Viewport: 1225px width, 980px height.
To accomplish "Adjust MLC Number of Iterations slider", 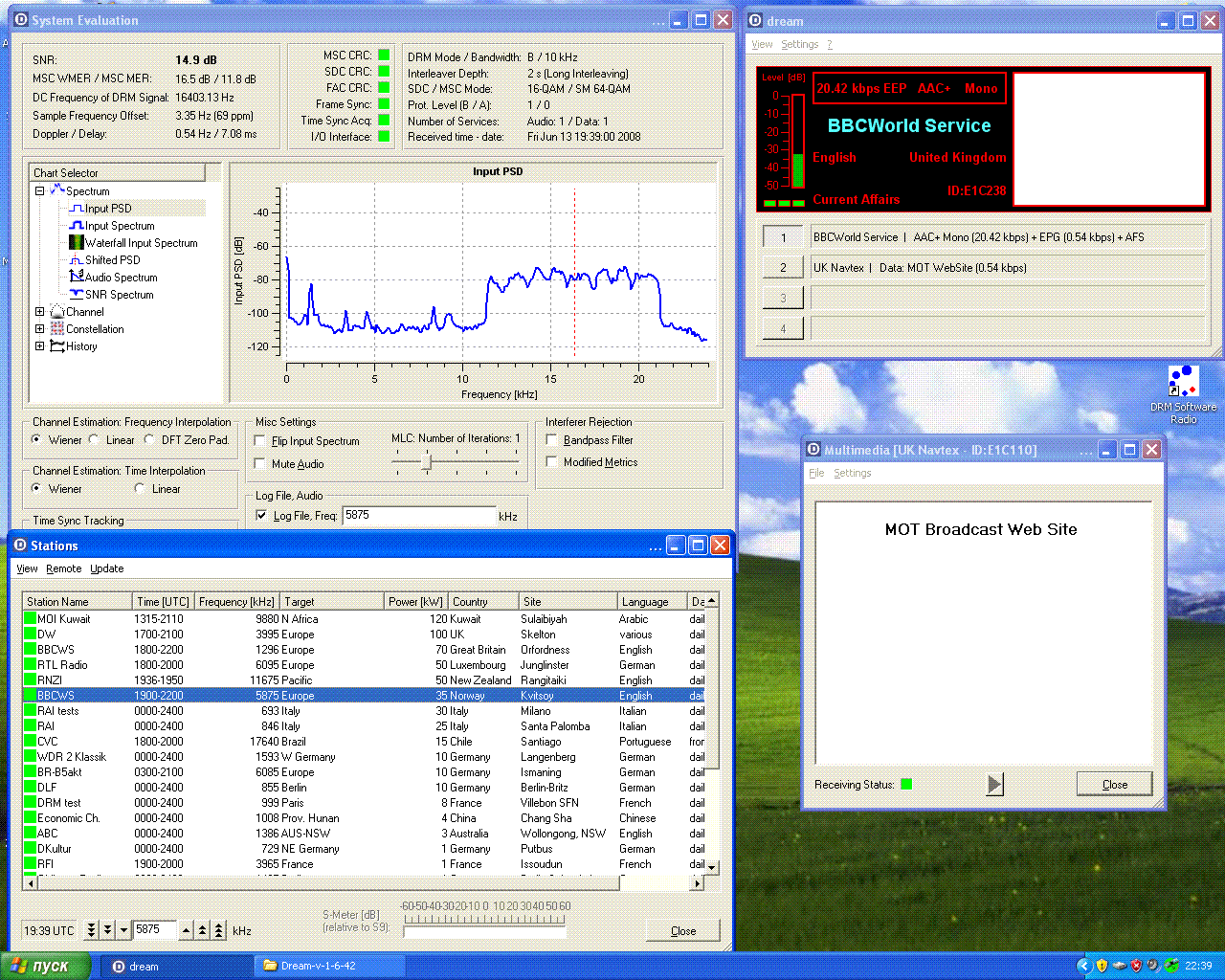I will point(427,463).
